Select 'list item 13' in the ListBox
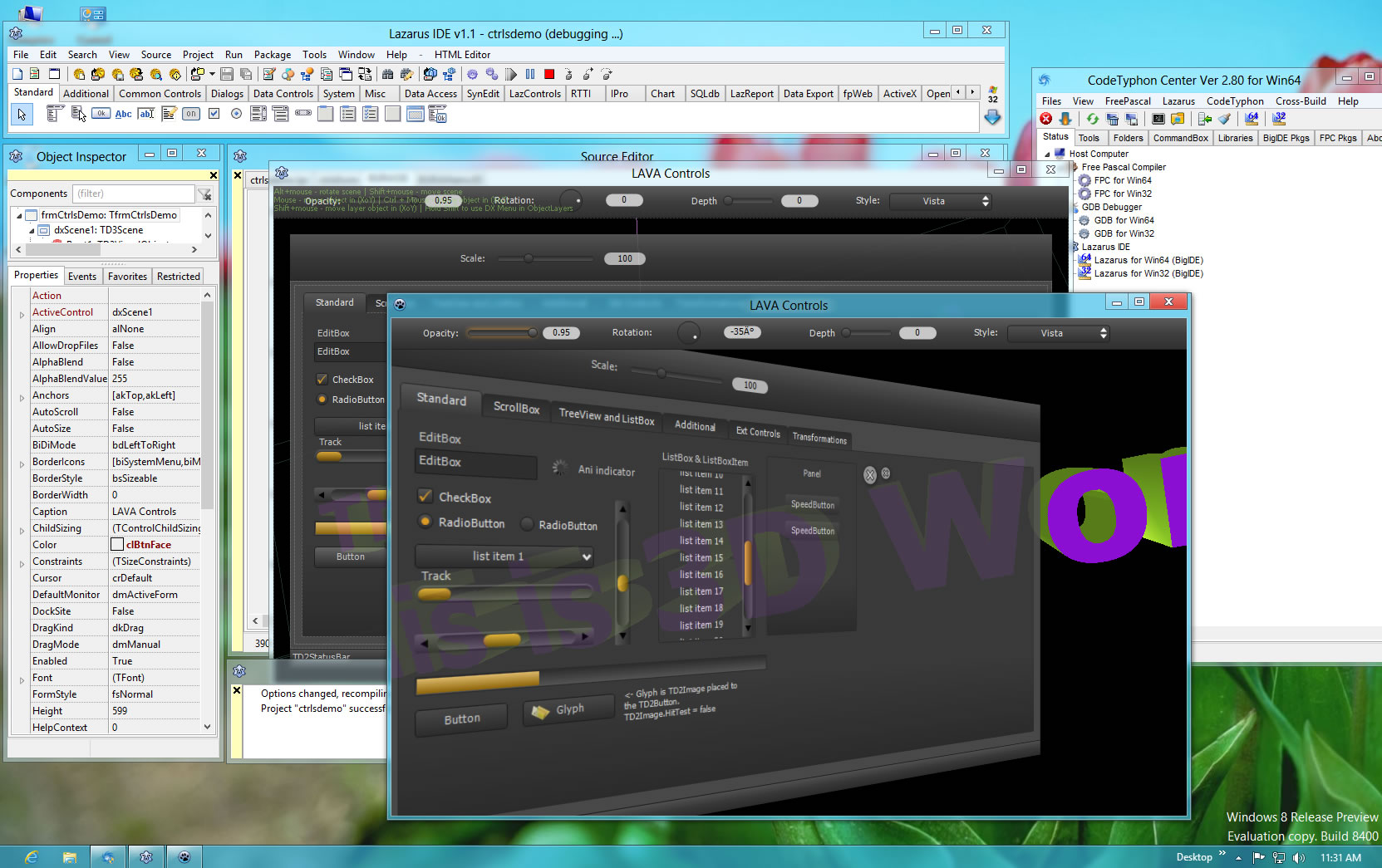Viewport: 1382px width, 868px height. (701, 524)
